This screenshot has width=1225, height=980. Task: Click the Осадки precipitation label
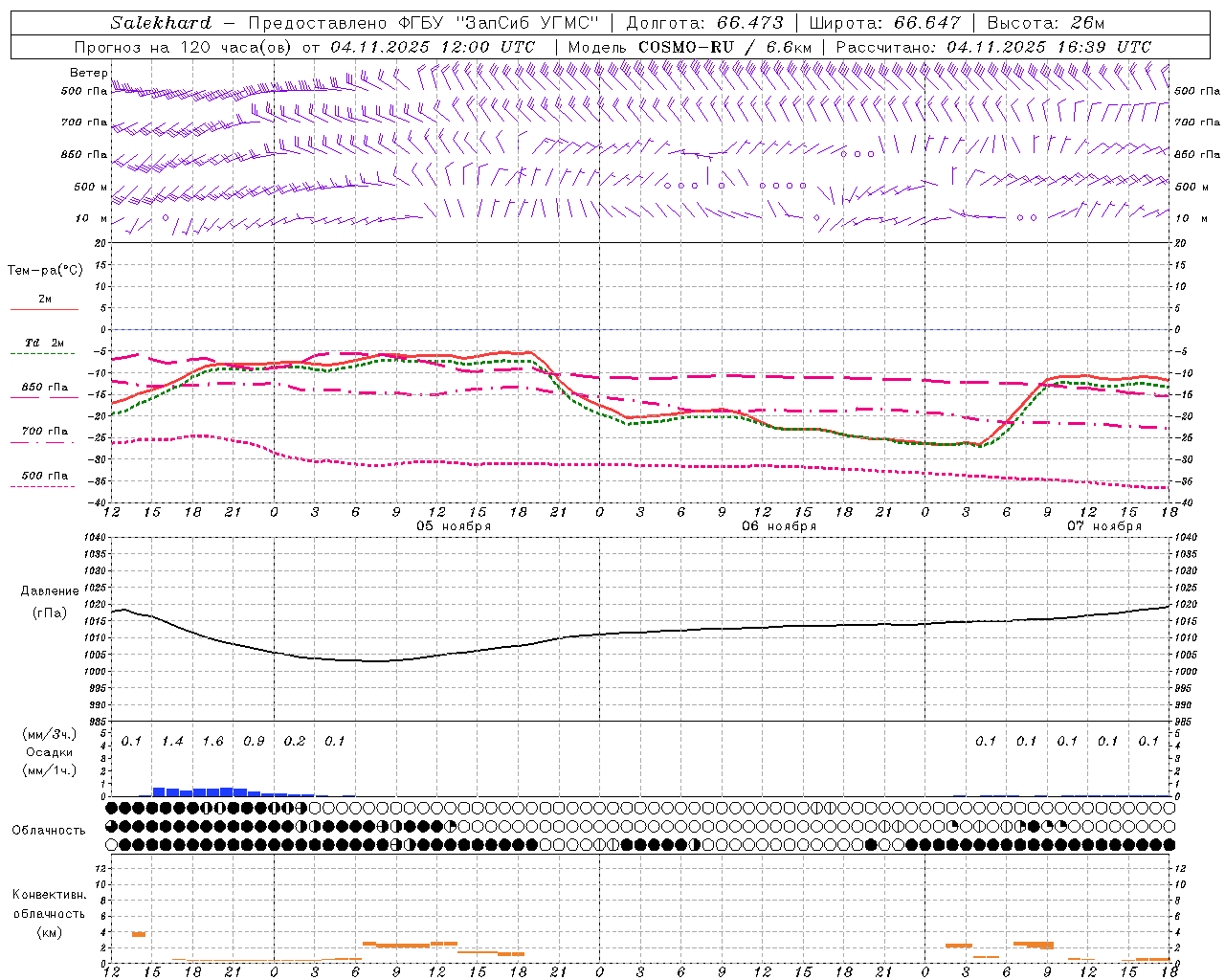[x=50, y=752]
